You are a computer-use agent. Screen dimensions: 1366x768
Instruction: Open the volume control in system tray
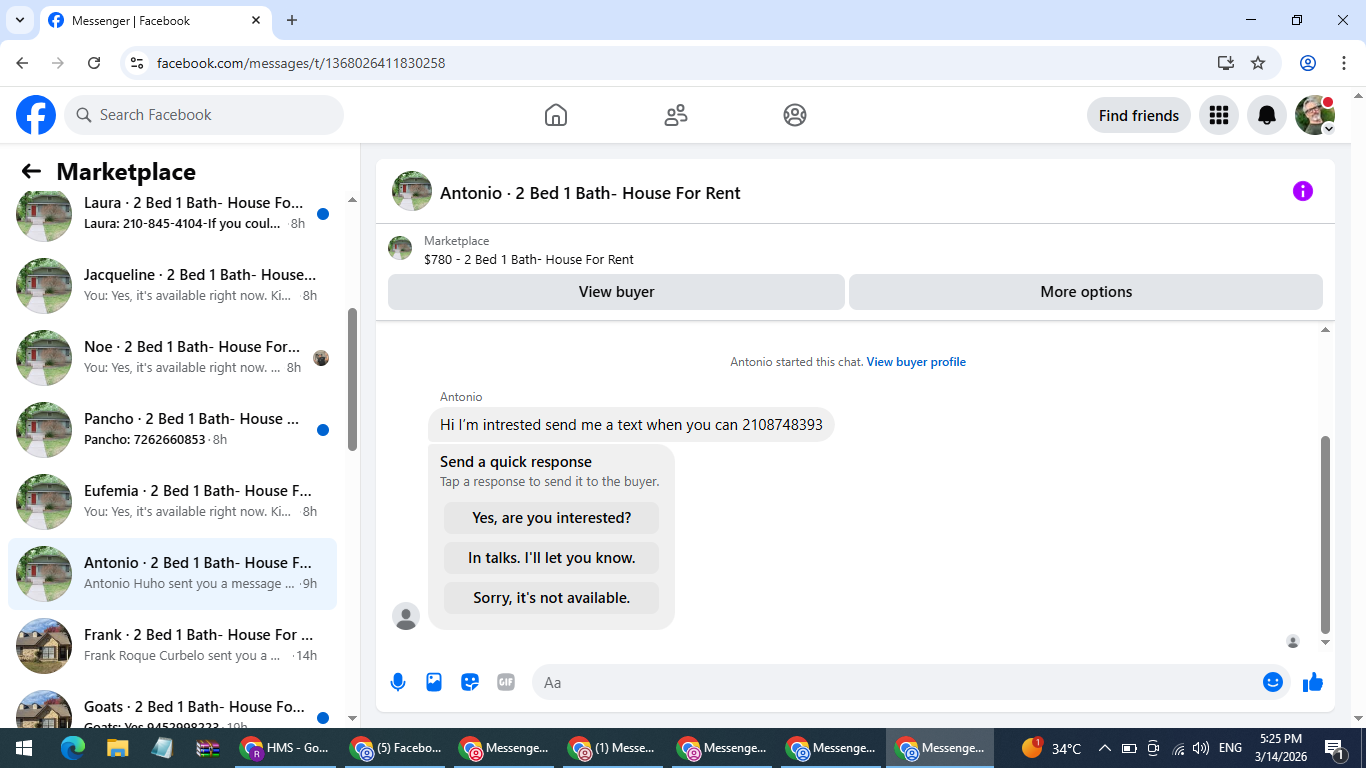tap(1201, 748)
